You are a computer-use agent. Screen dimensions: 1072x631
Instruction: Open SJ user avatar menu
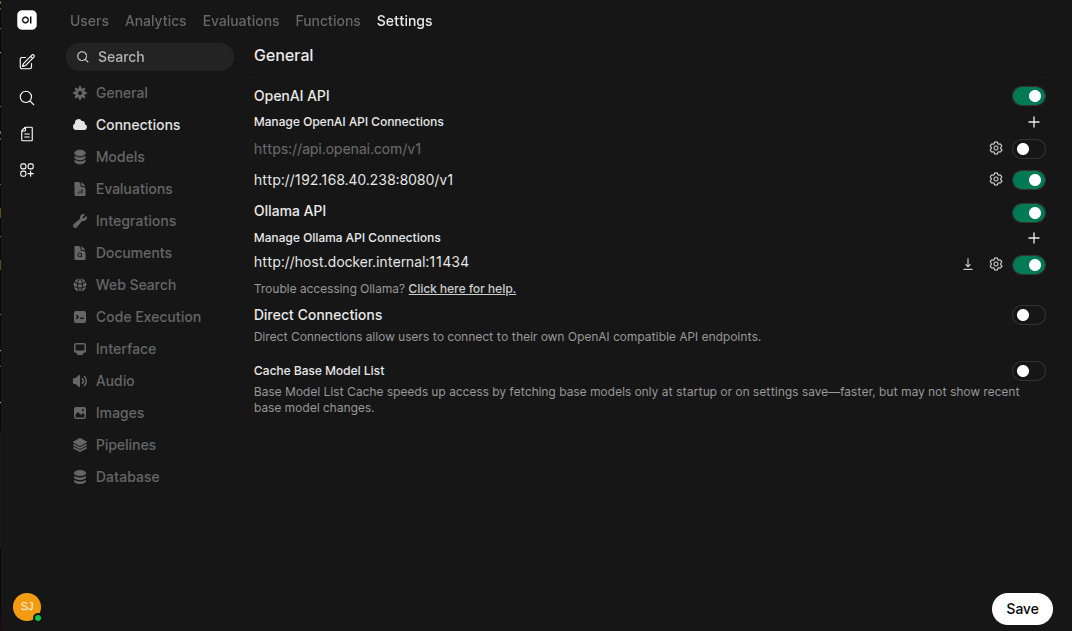27,606
